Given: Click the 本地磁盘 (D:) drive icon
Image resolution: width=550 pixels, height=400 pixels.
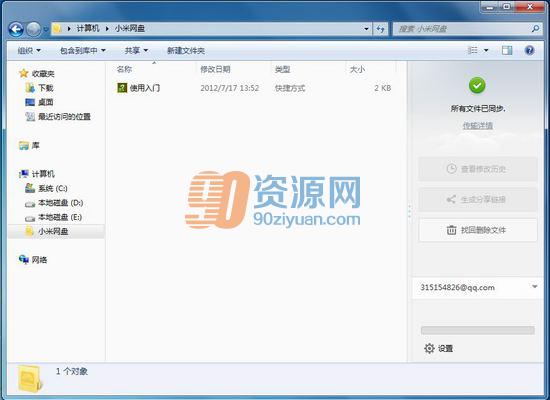Looking at the screenshot, I should (30, 204).
